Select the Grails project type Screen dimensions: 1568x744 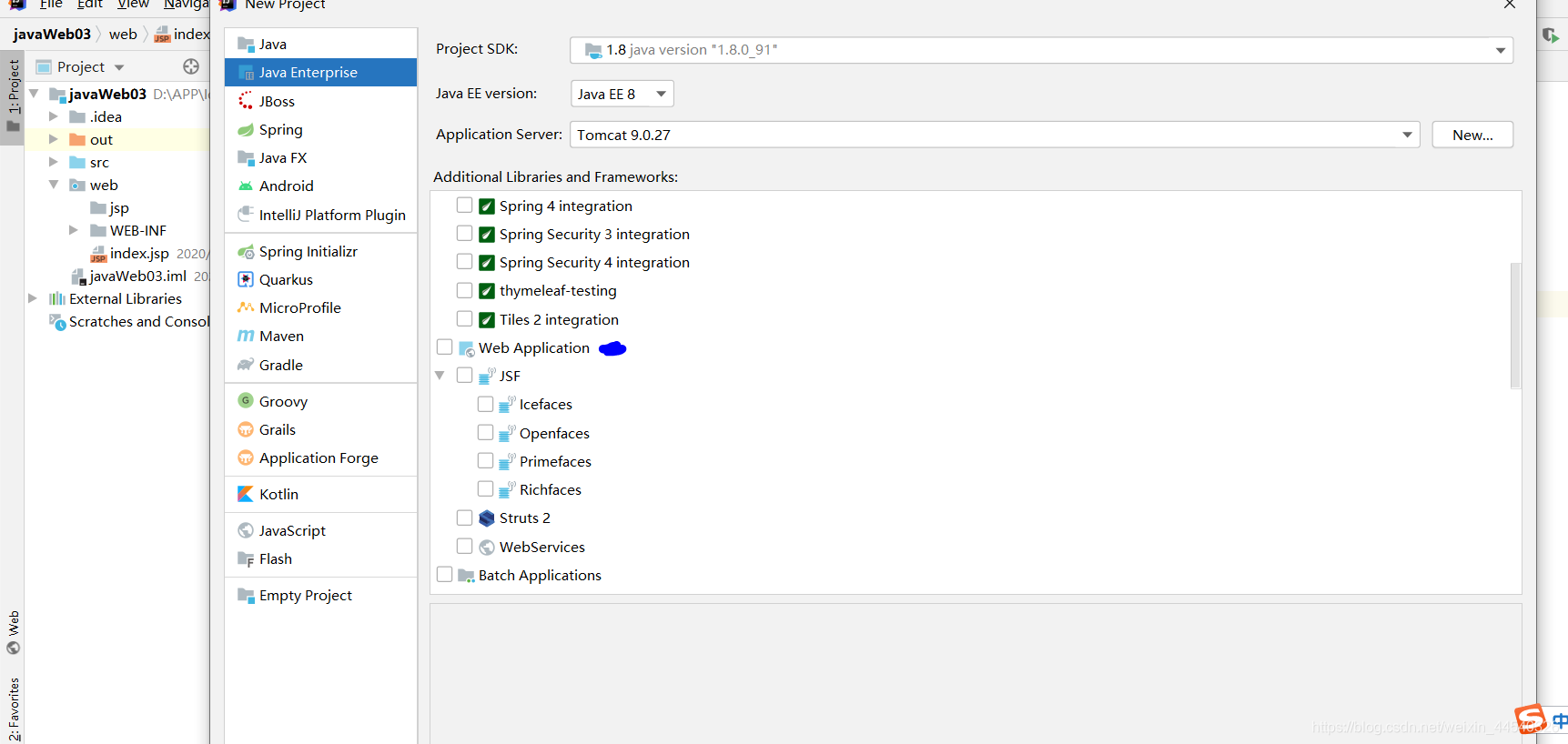click(320, 429)
